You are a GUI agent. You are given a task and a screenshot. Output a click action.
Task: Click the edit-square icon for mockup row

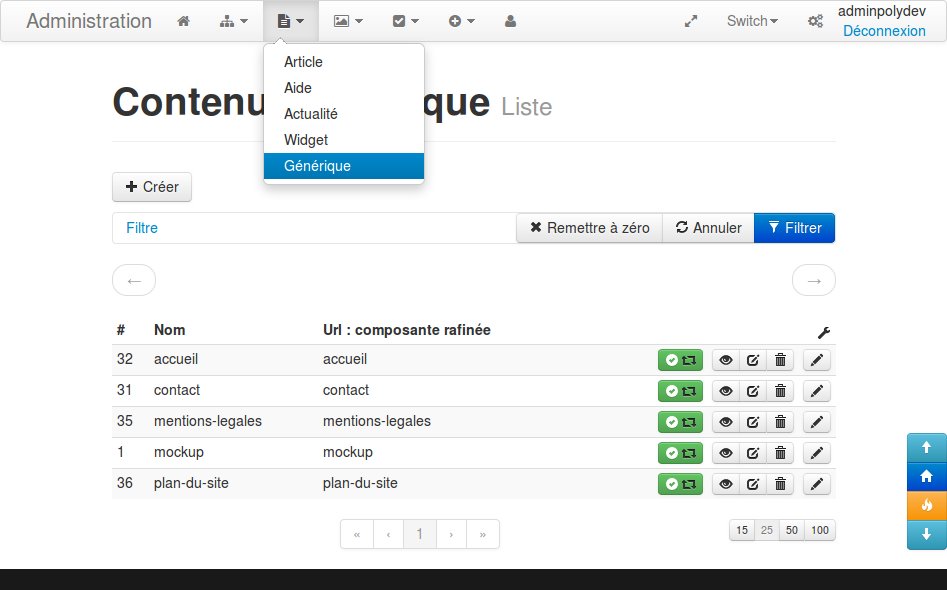(753, 453)
